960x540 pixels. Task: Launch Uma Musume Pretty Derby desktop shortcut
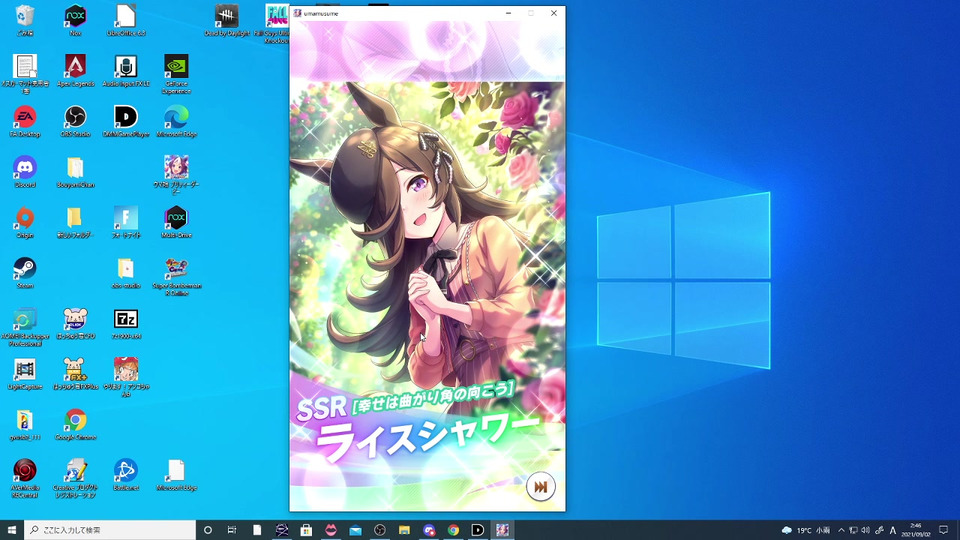(x=176, y=175)
